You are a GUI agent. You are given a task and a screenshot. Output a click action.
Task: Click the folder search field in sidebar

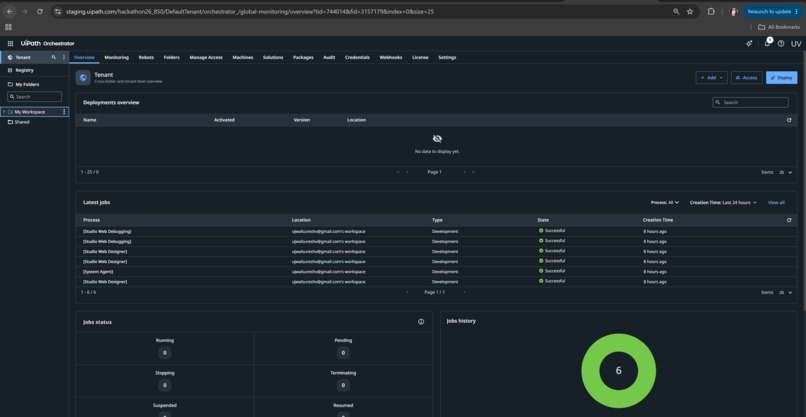click(x=34, y=97)
